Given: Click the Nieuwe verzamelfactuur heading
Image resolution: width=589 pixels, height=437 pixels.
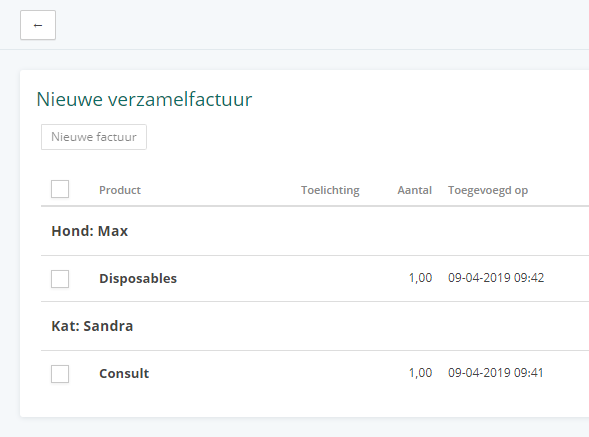Looking at the screenshot, I should [x=144, y=100].
